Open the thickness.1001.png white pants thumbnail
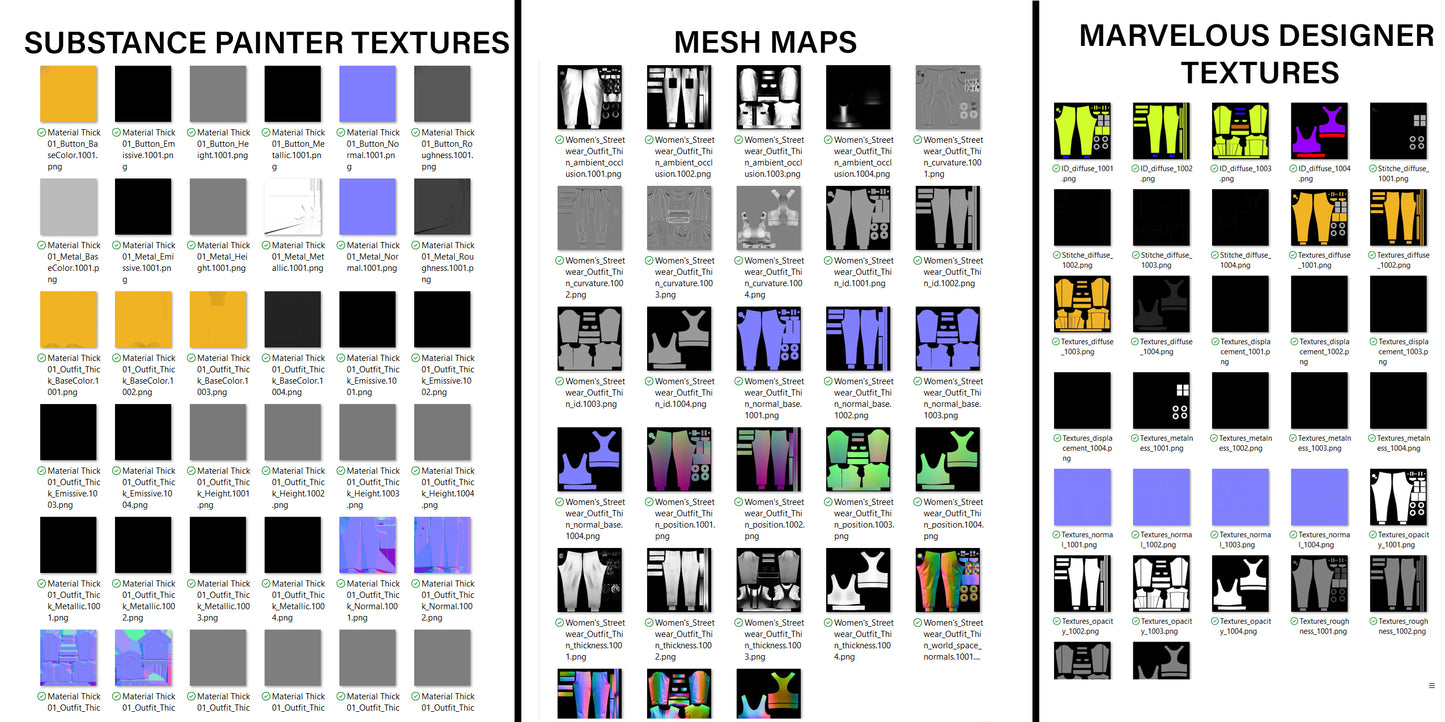Screen dimensions: 1445x722 (590, 580)
